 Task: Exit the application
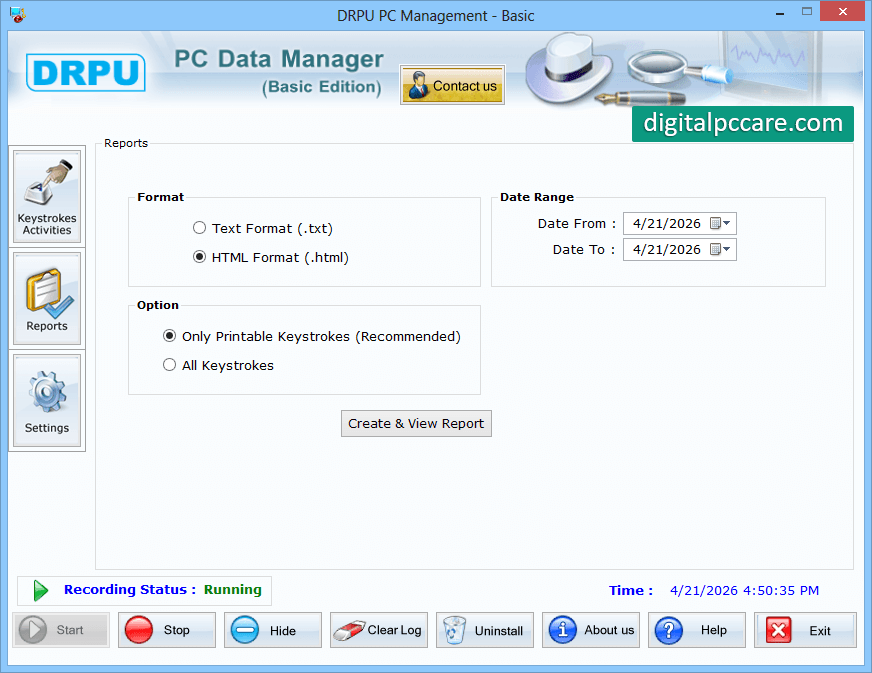tap(805, 630)
